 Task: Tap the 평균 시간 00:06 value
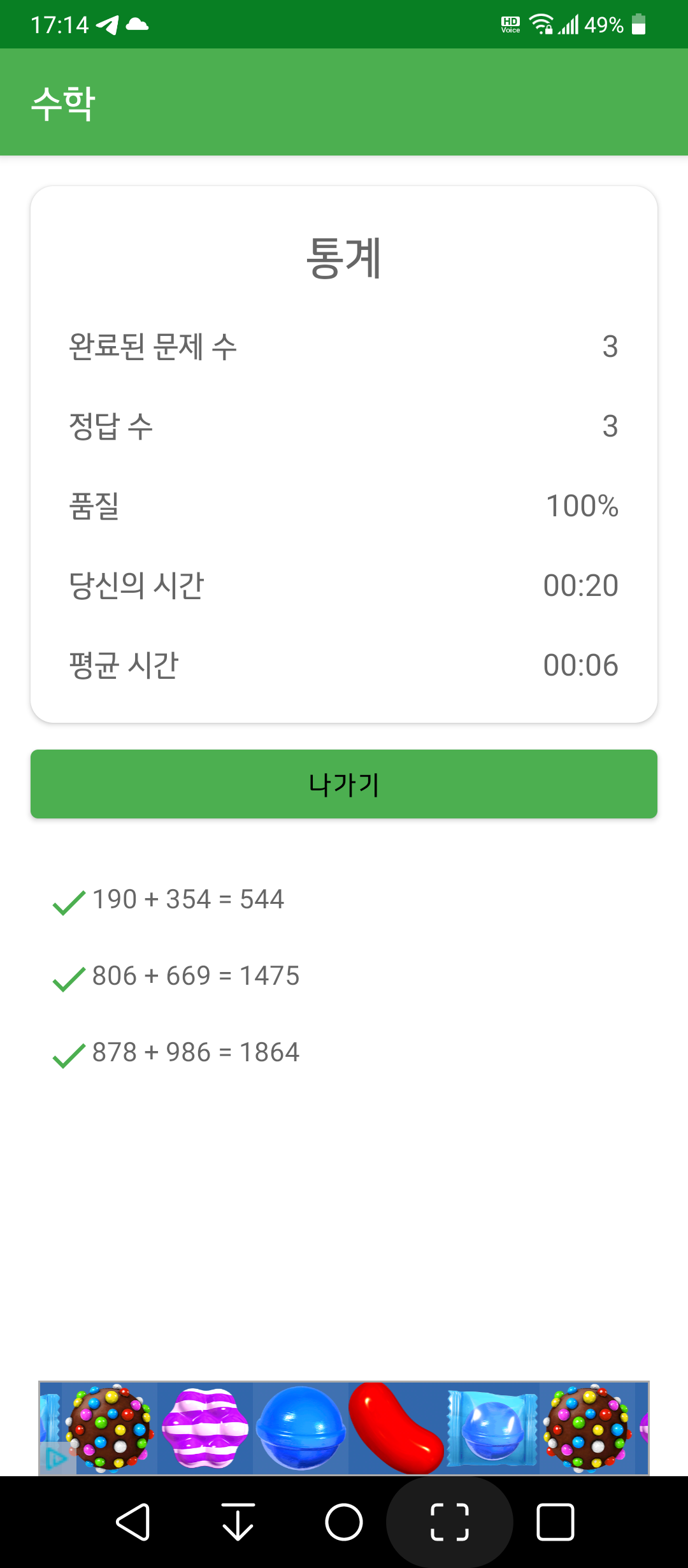[x=580, y=665]
